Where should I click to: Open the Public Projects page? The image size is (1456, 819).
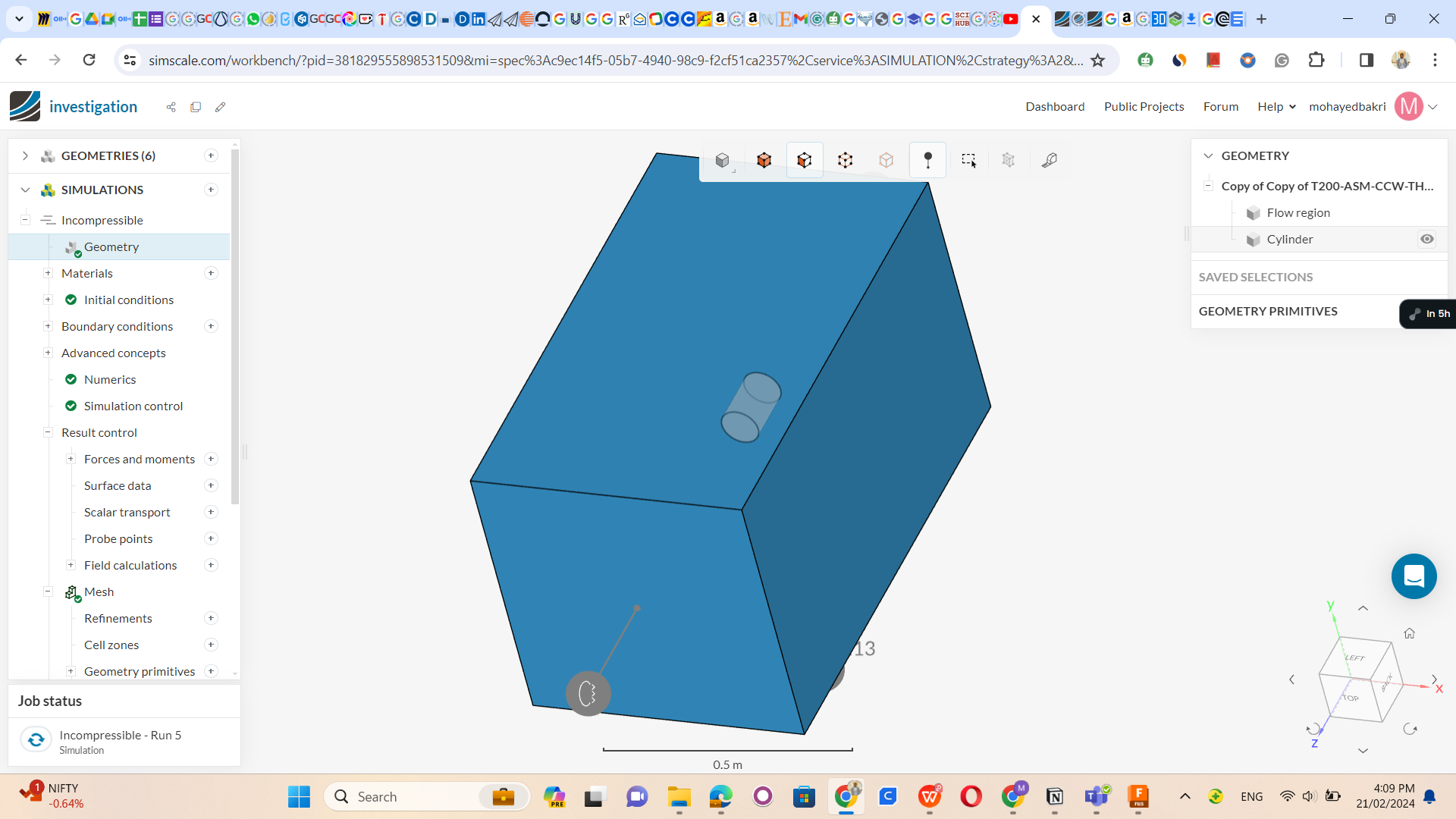click(x=1144, y=106)
